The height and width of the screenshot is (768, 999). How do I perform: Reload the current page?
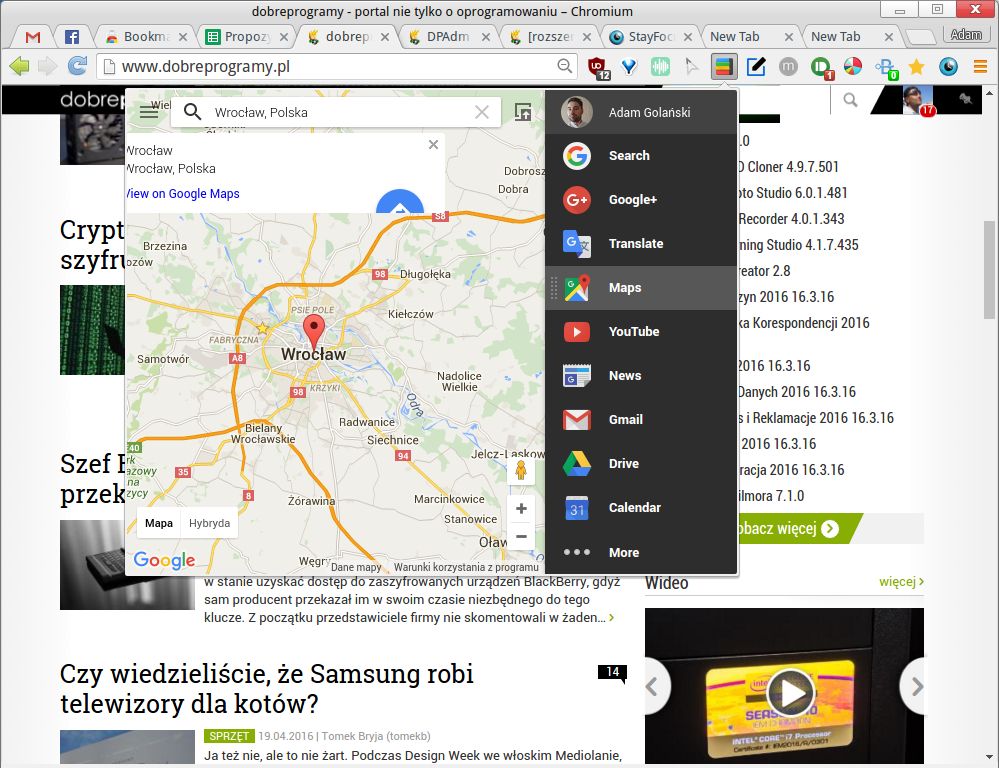(77, 66)
